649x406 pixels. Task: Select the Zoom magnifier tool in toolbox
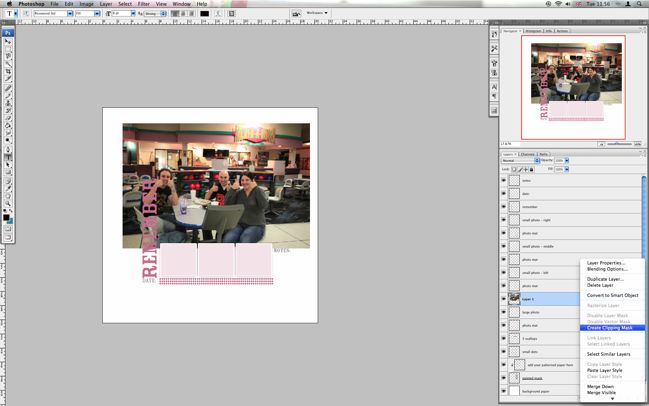[8, 204]
